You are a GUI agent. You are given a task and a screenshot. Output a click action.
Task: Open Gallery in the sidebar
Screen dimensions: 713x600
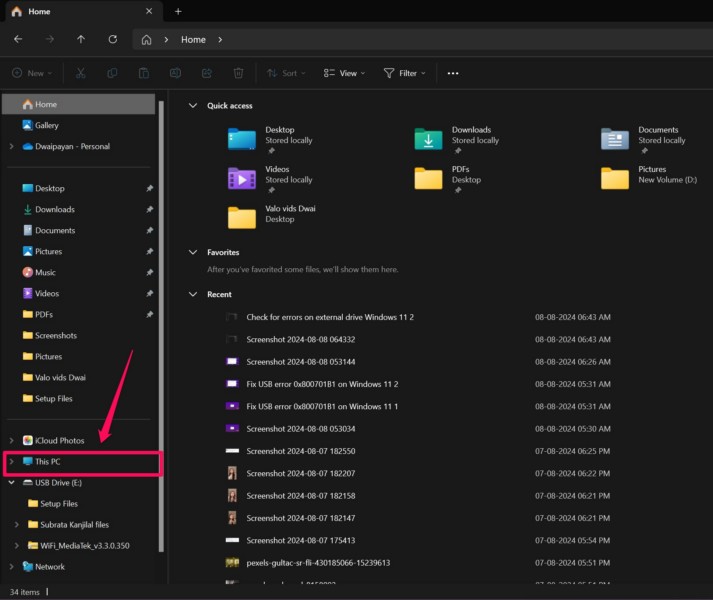point(46,126)
